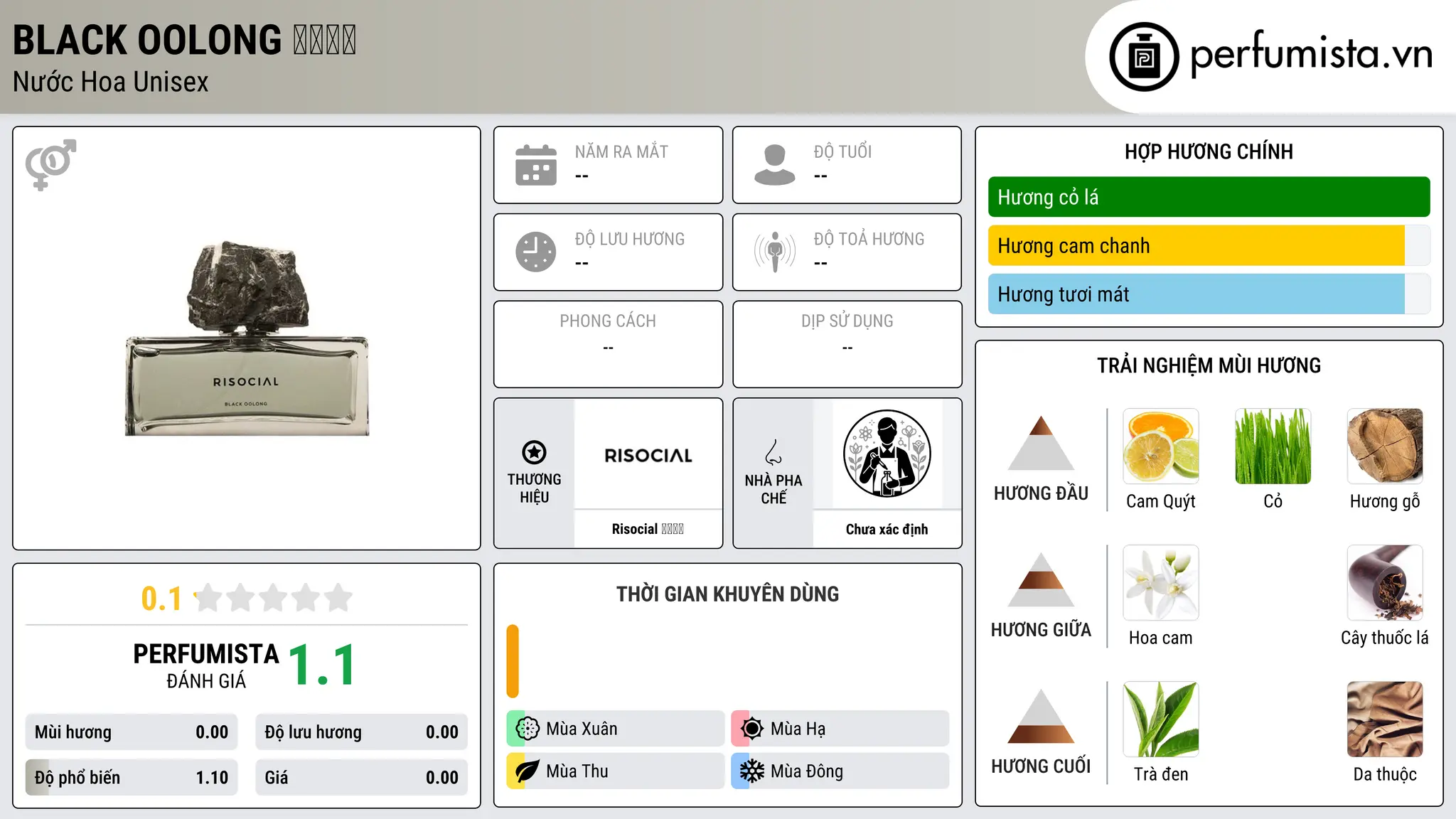Click the Độ phổ biến score row
The width and height of the screenshot is (1456, 819).
click(x=132, y=778)
